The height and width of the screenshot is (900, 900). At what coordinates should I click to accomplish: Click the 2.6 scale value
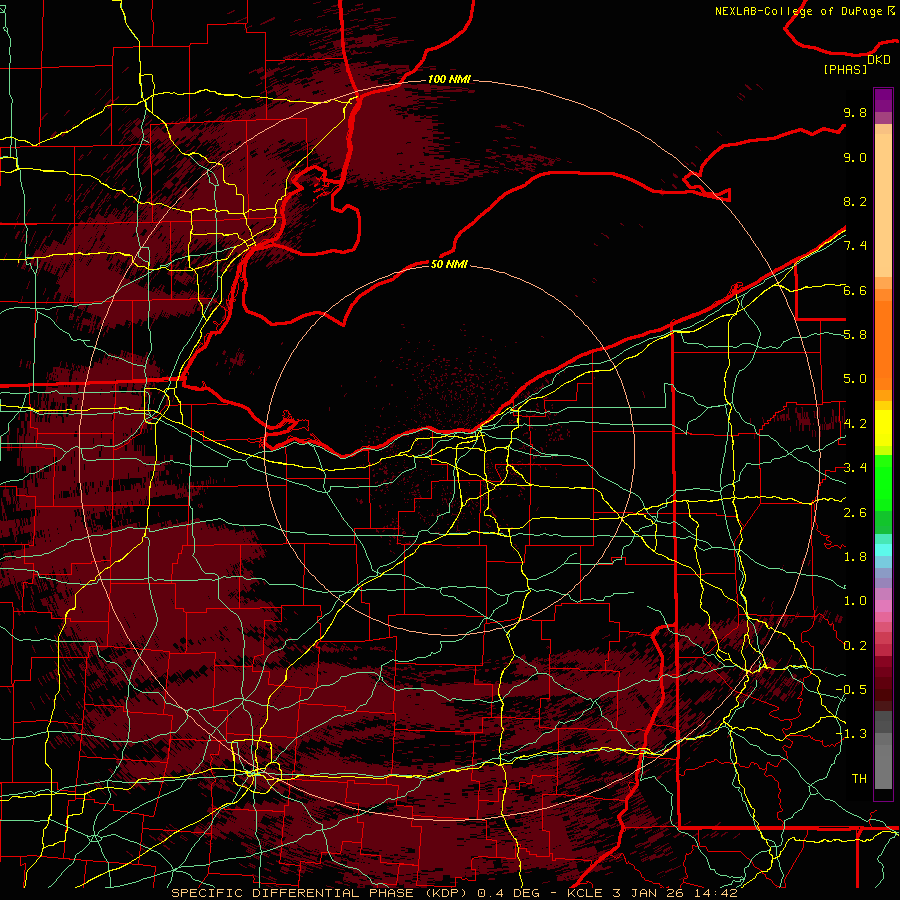point(855,512)
